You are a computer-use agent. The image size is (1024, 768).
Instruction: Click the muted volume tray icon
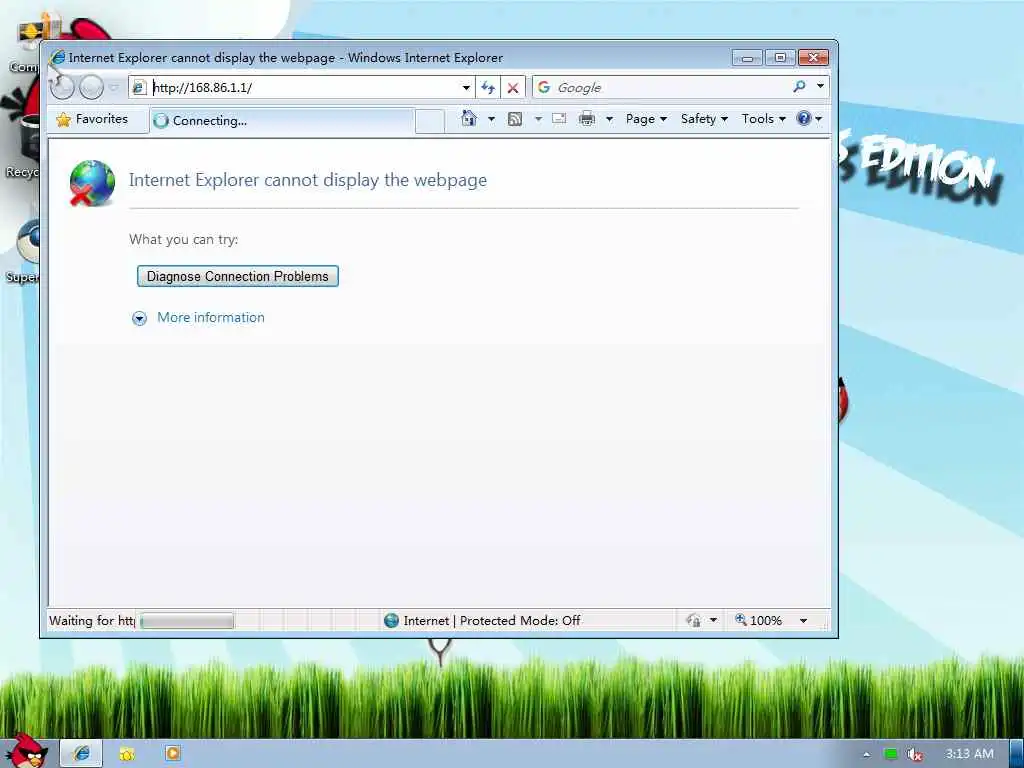[915, 755]
